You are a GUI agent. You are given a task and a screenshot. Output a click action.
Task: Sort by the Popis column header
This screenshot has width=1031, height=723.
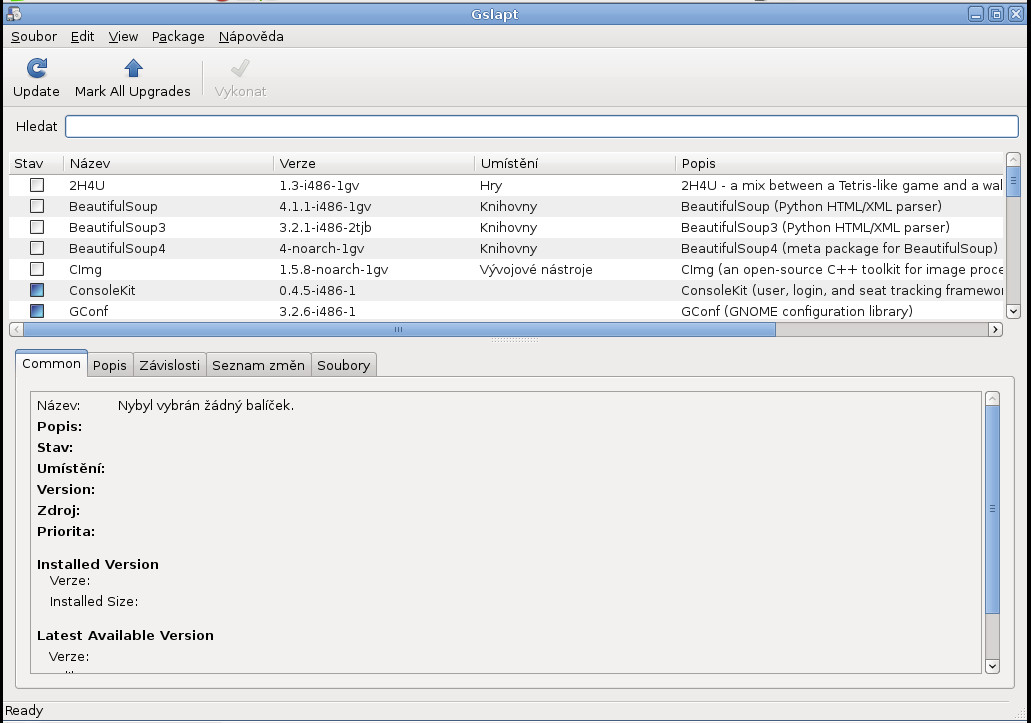coord(840,164)
